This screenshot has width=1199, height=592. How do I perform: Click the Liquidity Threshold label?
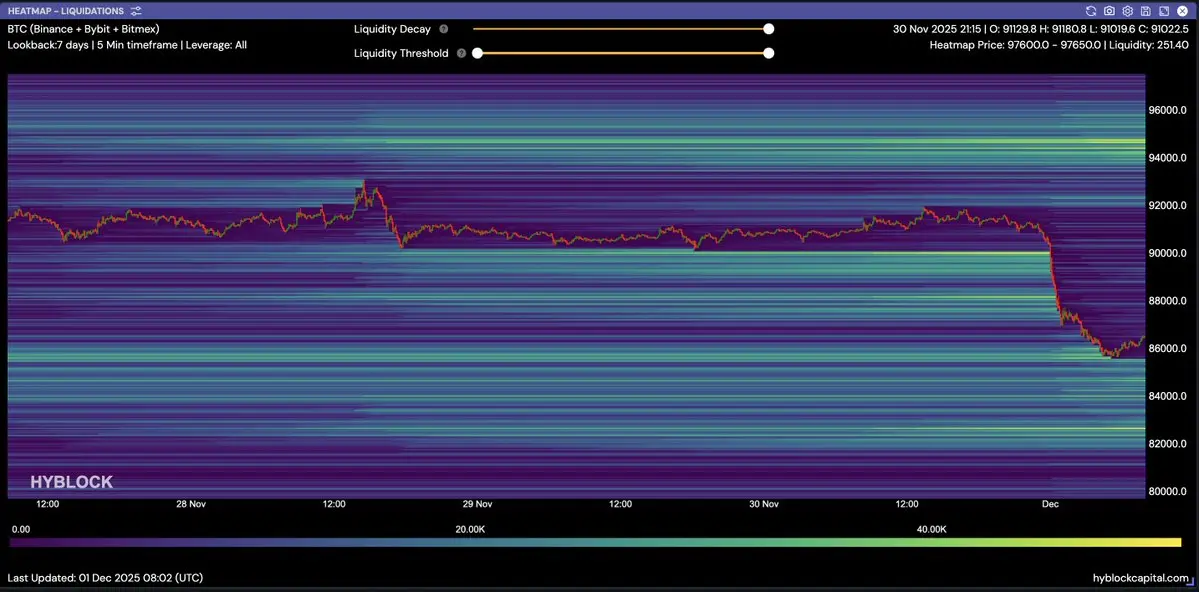tap(401, 54)
